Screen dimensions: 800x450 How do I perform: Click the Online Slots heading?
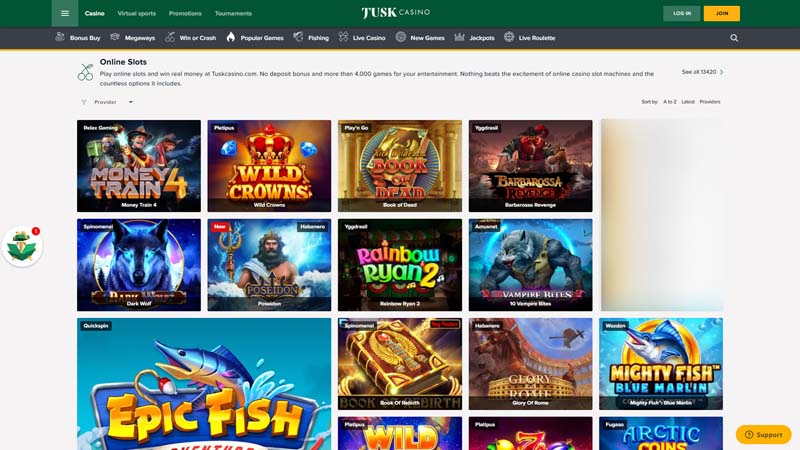[123, 62]
